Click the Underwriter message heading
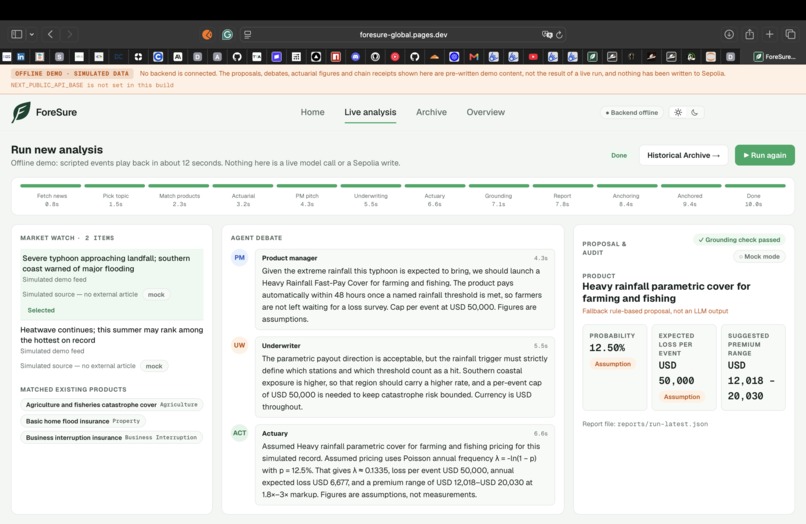This screenshot has height=524, width=806. [x=281, y=346]
